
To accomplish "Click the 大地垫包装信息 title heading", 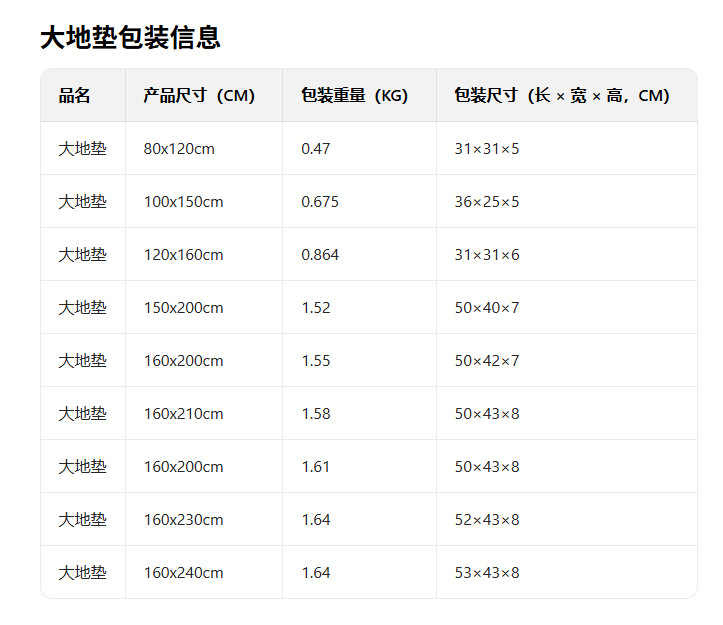I will 130,38.
